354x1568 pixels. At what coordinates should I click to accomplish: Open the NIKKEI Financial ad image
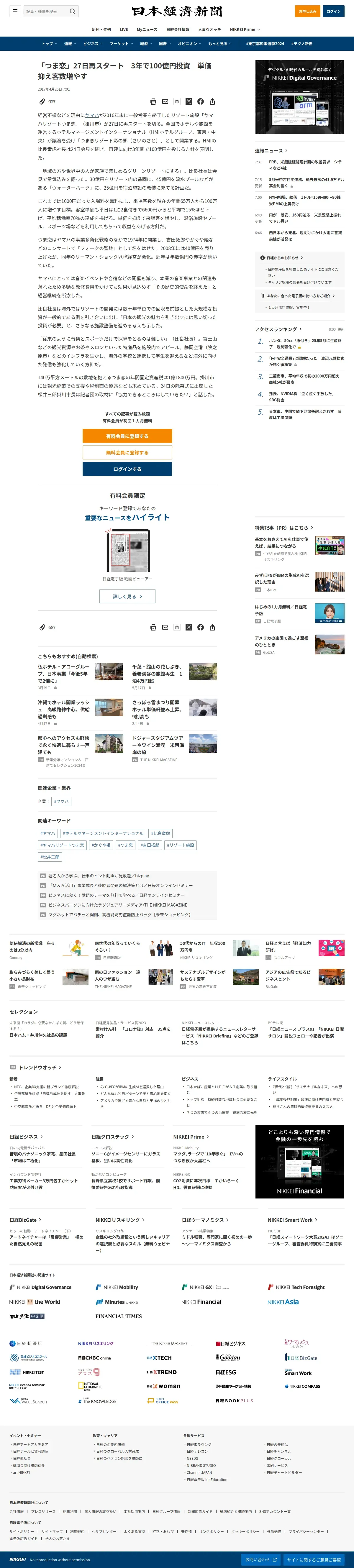click(300, 1161)
